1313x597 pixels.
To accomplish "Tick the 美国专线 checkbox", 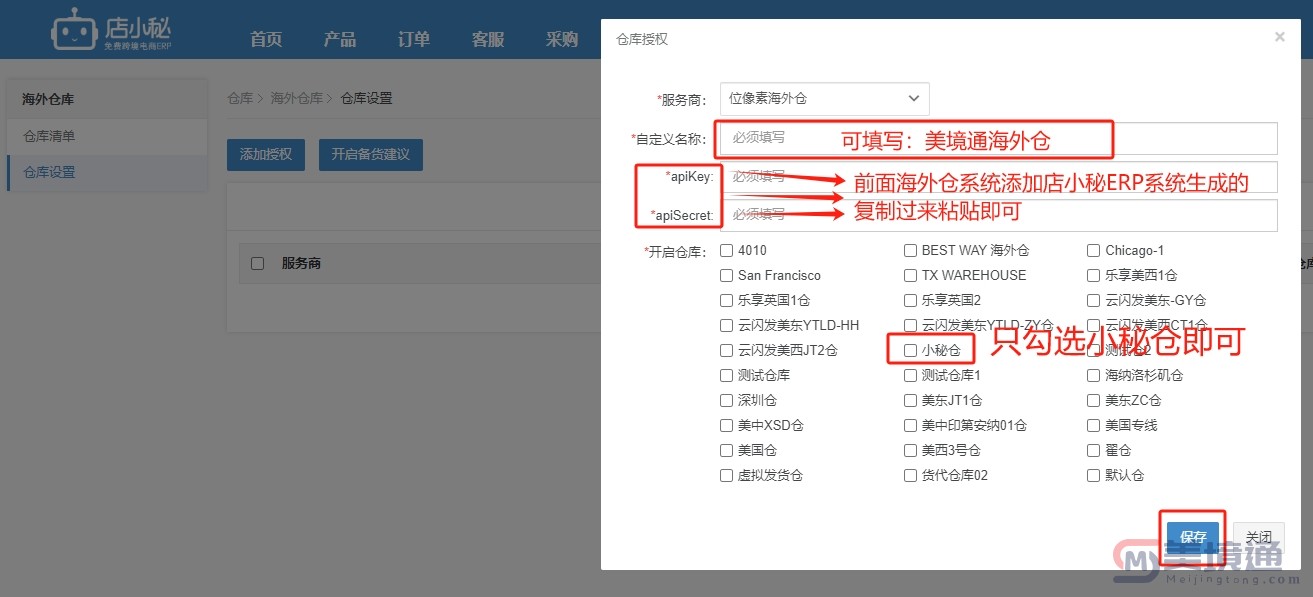I will pyautogui.click(x=1094, y=425).
